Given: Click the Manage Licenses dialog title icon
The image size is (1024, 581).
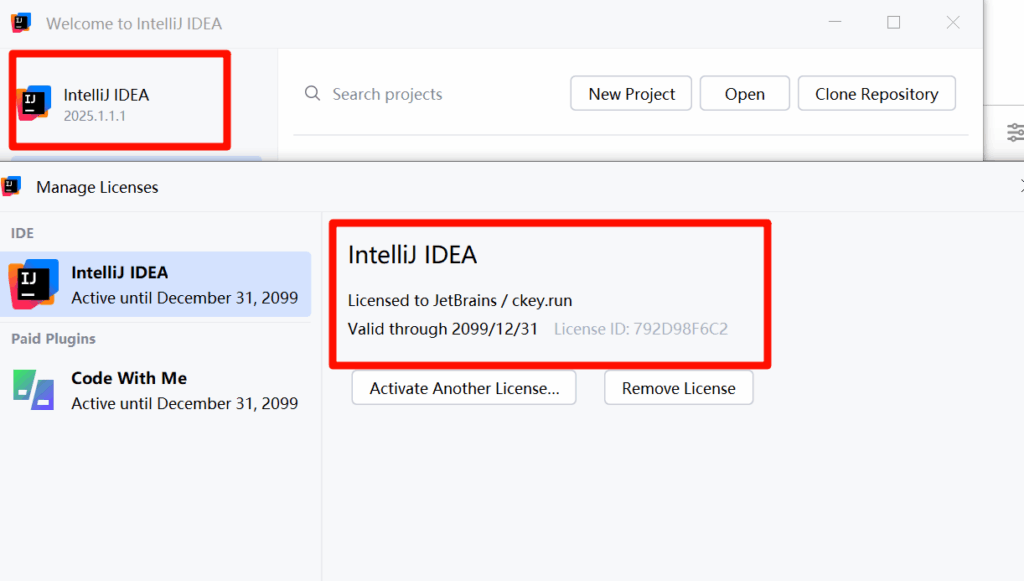Looking at the screenshot, I should 12,187.
